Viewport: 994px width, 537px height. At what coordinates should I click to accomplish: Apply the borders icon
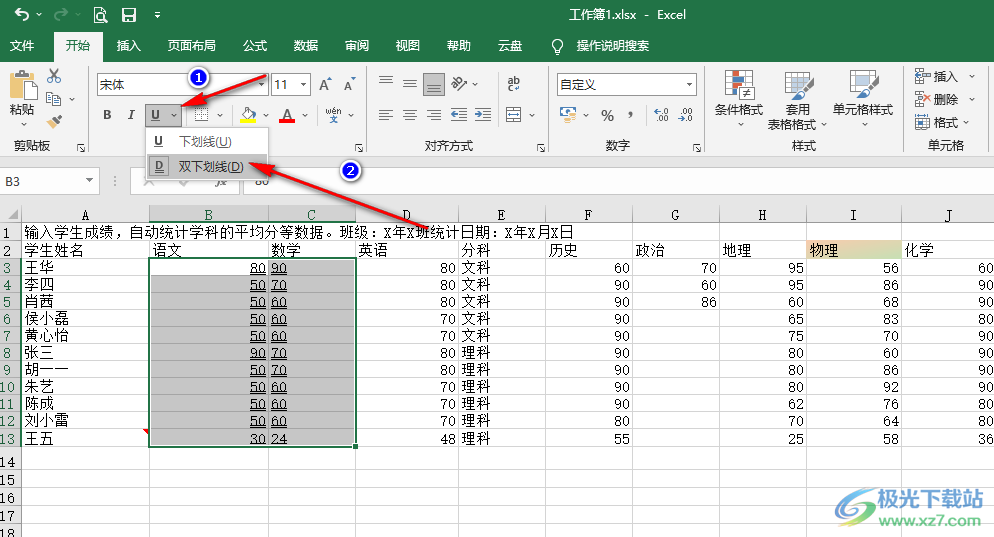click(202, 115)
